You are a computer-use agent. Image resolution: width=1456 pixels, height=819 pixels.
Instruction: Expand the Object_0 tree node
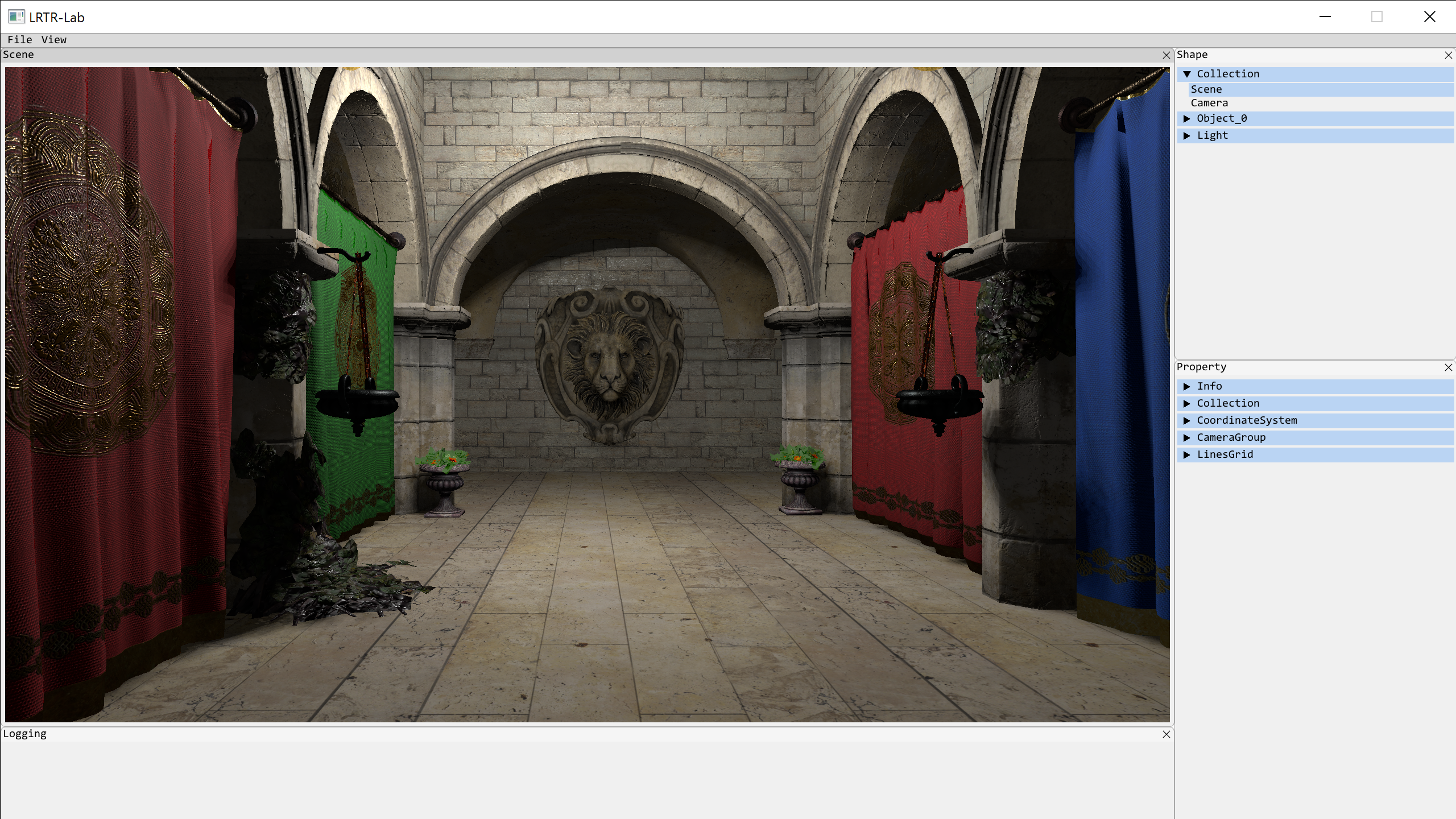tap(1187, 118)
